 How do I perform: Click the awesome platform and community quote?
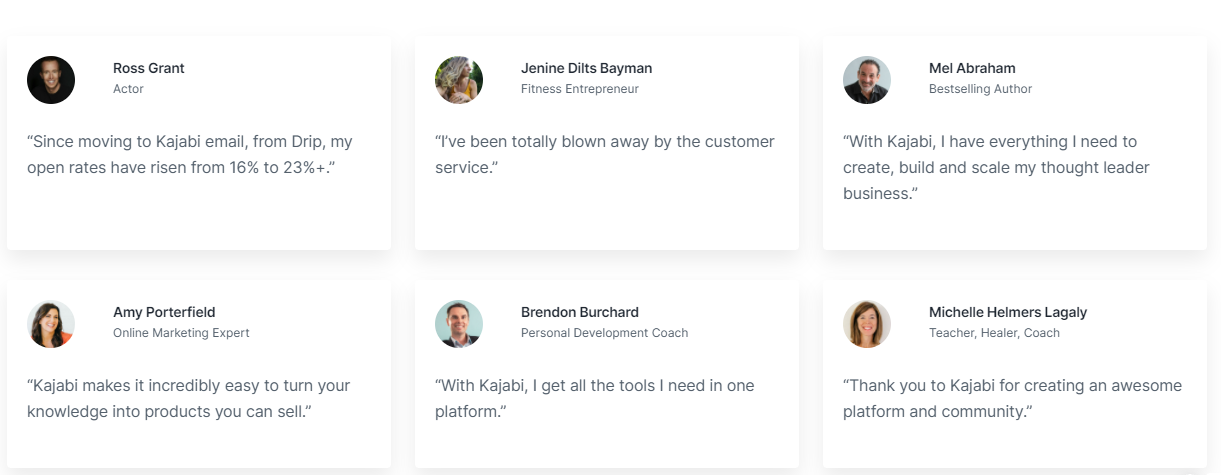point(1012,398)
